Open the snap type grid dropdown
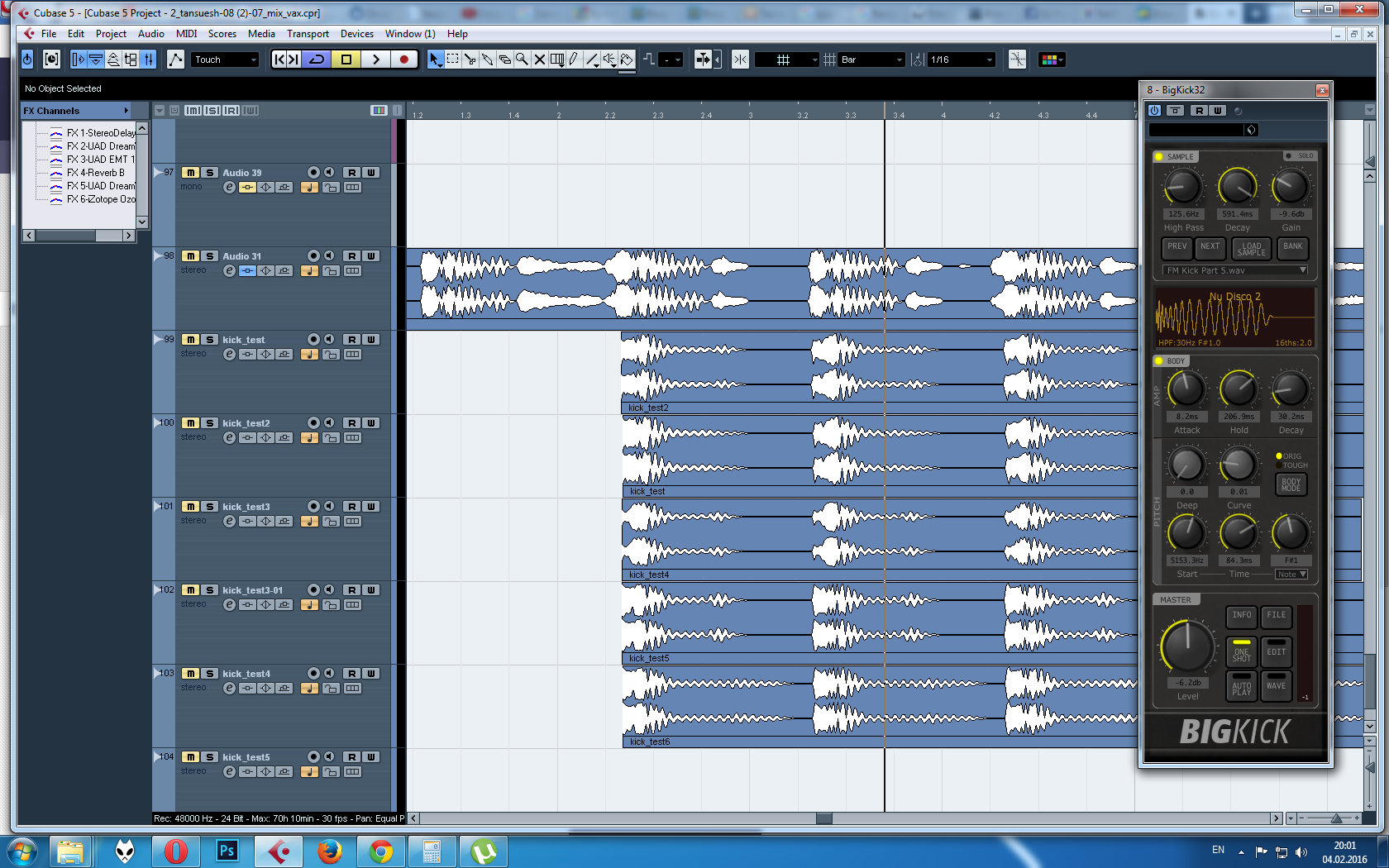Screen dimensions: 1389x868 click(x=787, y=60)
